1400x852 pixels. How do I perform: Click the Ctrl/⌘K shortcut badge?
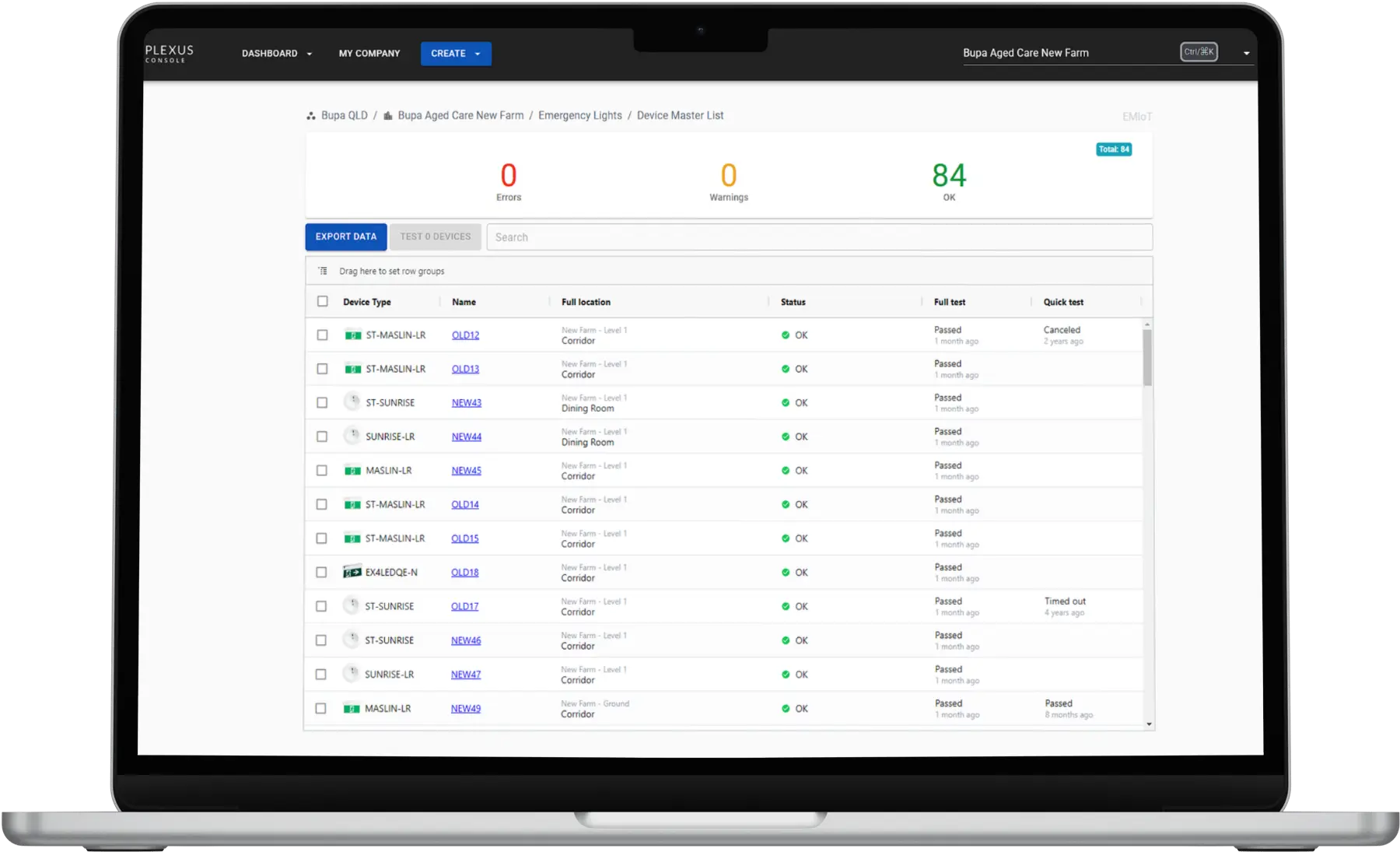pos(1199,52)
